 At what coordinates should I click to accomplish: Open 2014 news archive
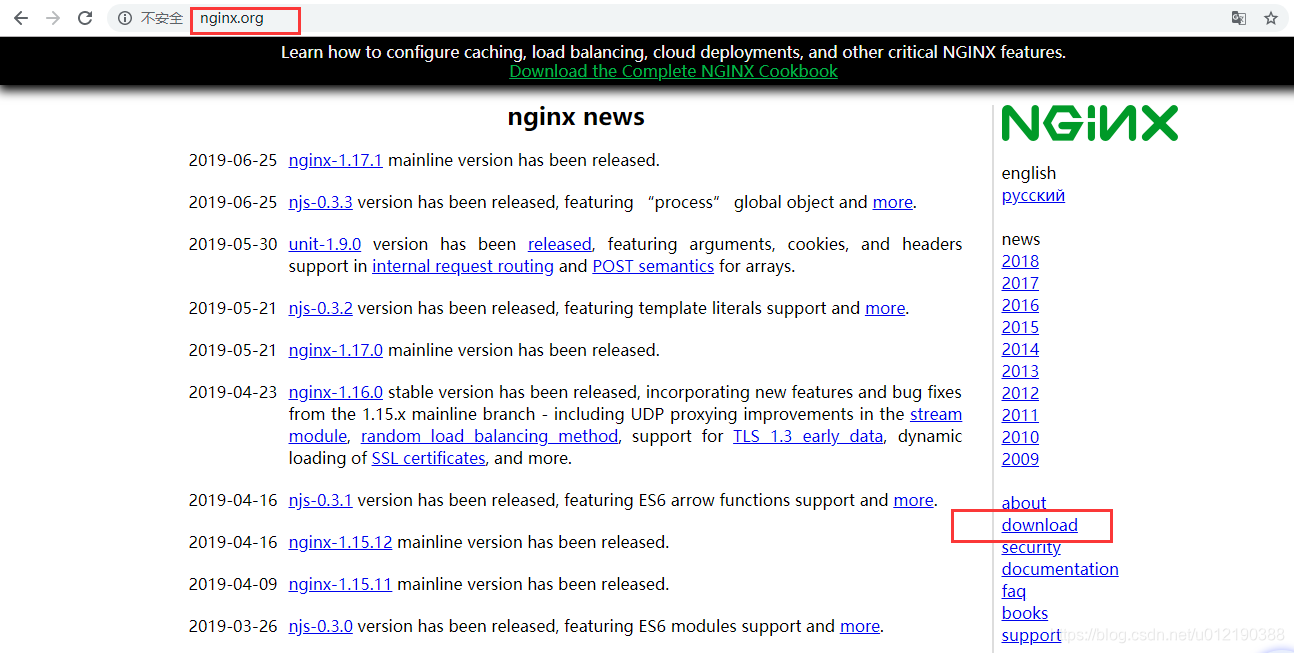click(x=1020, y=349)
